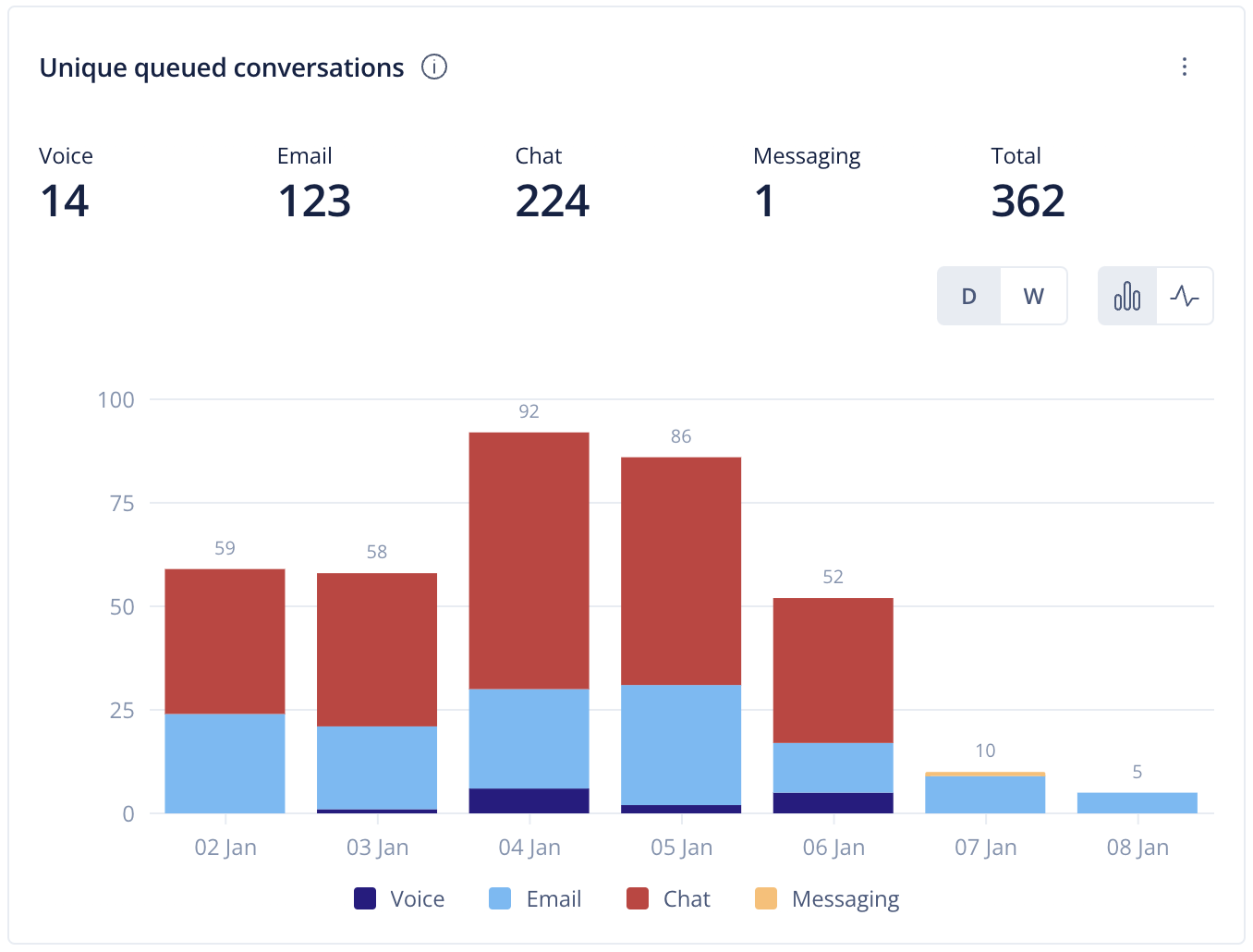Toggle the Chat series in the legend

click(x=668, y=898)
